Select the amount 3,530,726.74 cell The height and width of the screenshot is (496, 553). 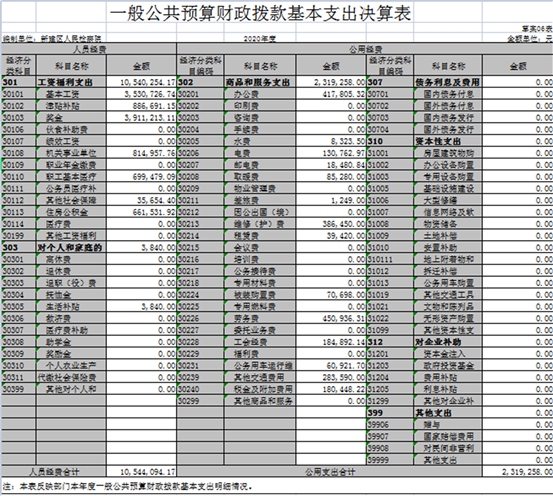click(x=141, y=94)
